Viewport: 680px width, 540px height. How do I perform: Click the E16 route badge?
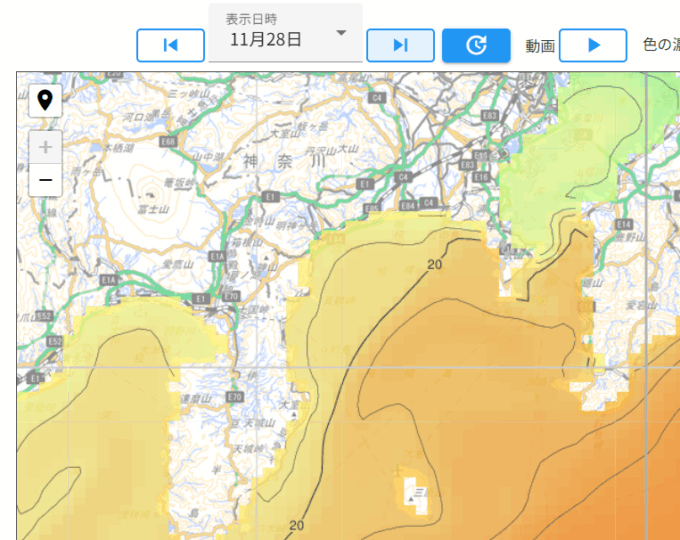pyautogui.click(x=482, y=177)
